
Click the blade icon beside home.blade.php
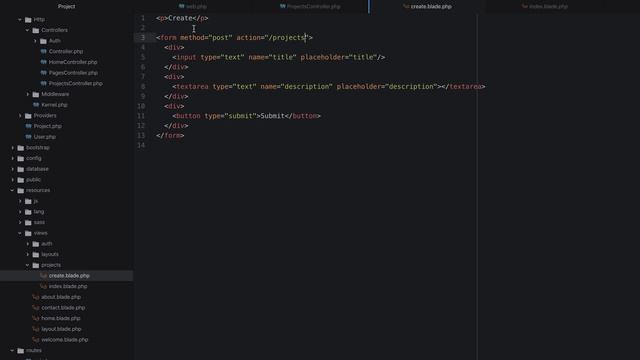pyautogui.click(x=36, y=318)
